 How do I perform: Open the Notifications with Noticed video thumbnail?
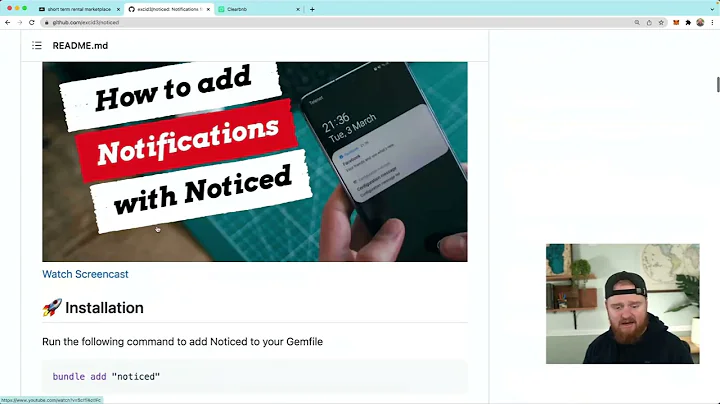pyautogui.click(x=255, y=162)
